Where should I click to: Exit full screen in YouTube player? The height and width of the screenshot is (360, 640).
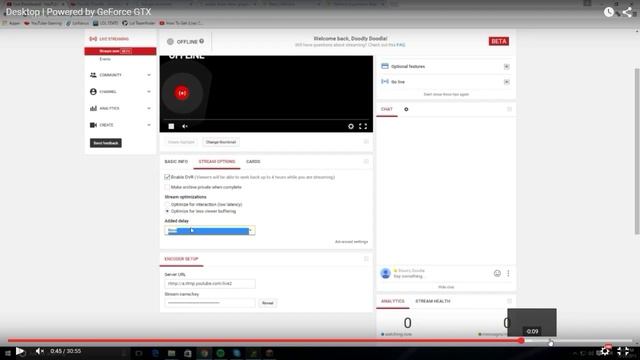(623, 351)
